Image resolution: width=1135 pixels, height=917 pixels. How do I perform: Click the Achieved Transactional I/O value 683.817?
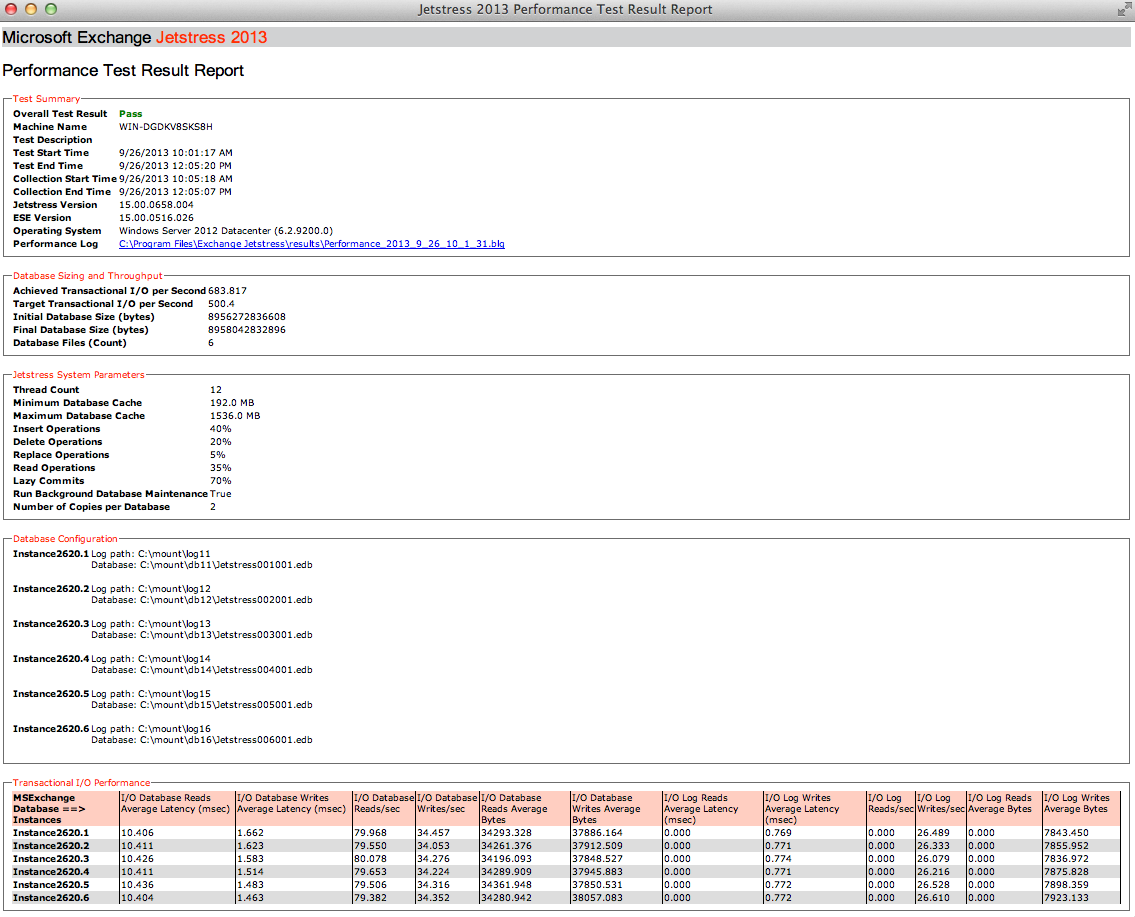point(227,291)
